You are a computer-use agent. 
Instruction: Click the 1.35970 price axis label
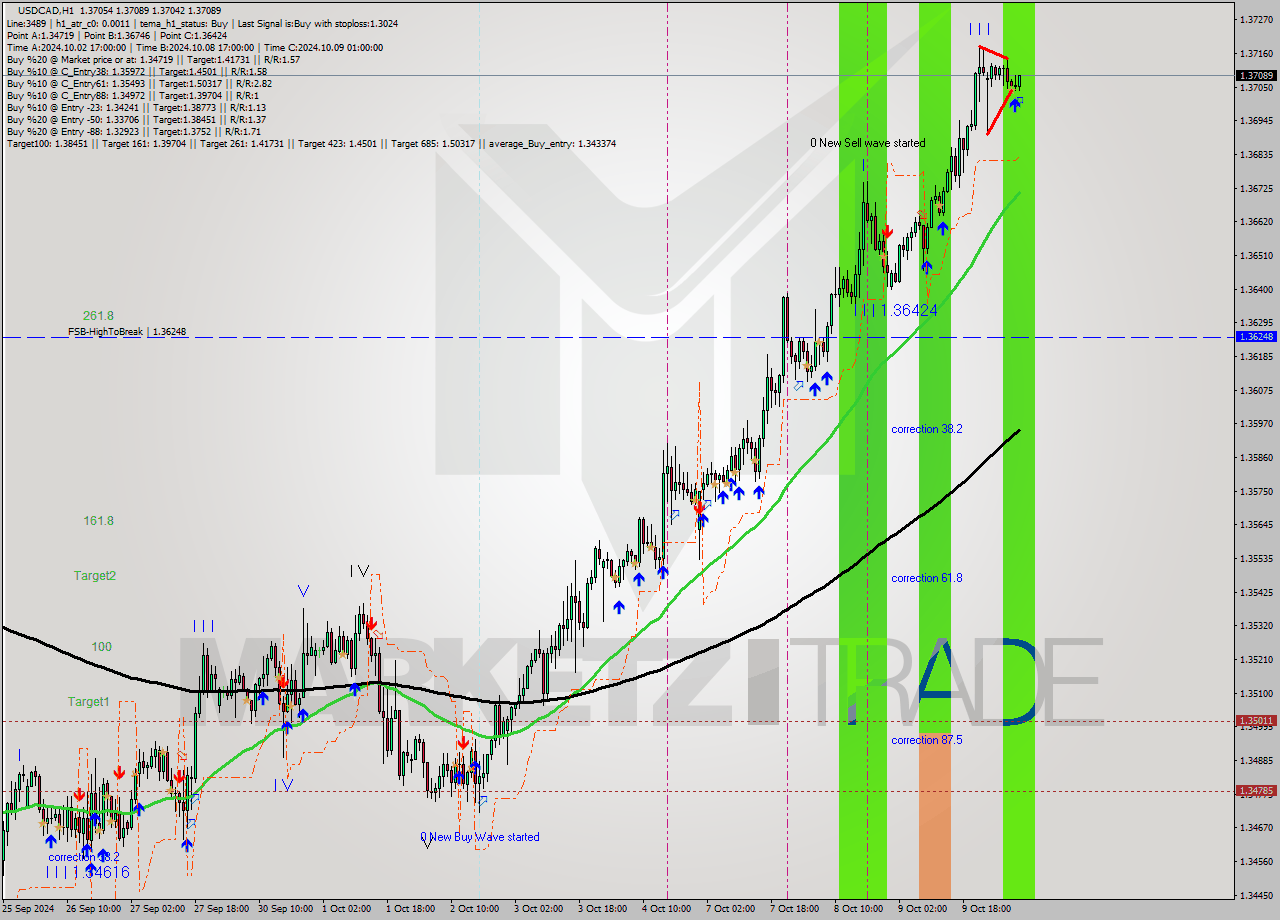pos(1256,423)
